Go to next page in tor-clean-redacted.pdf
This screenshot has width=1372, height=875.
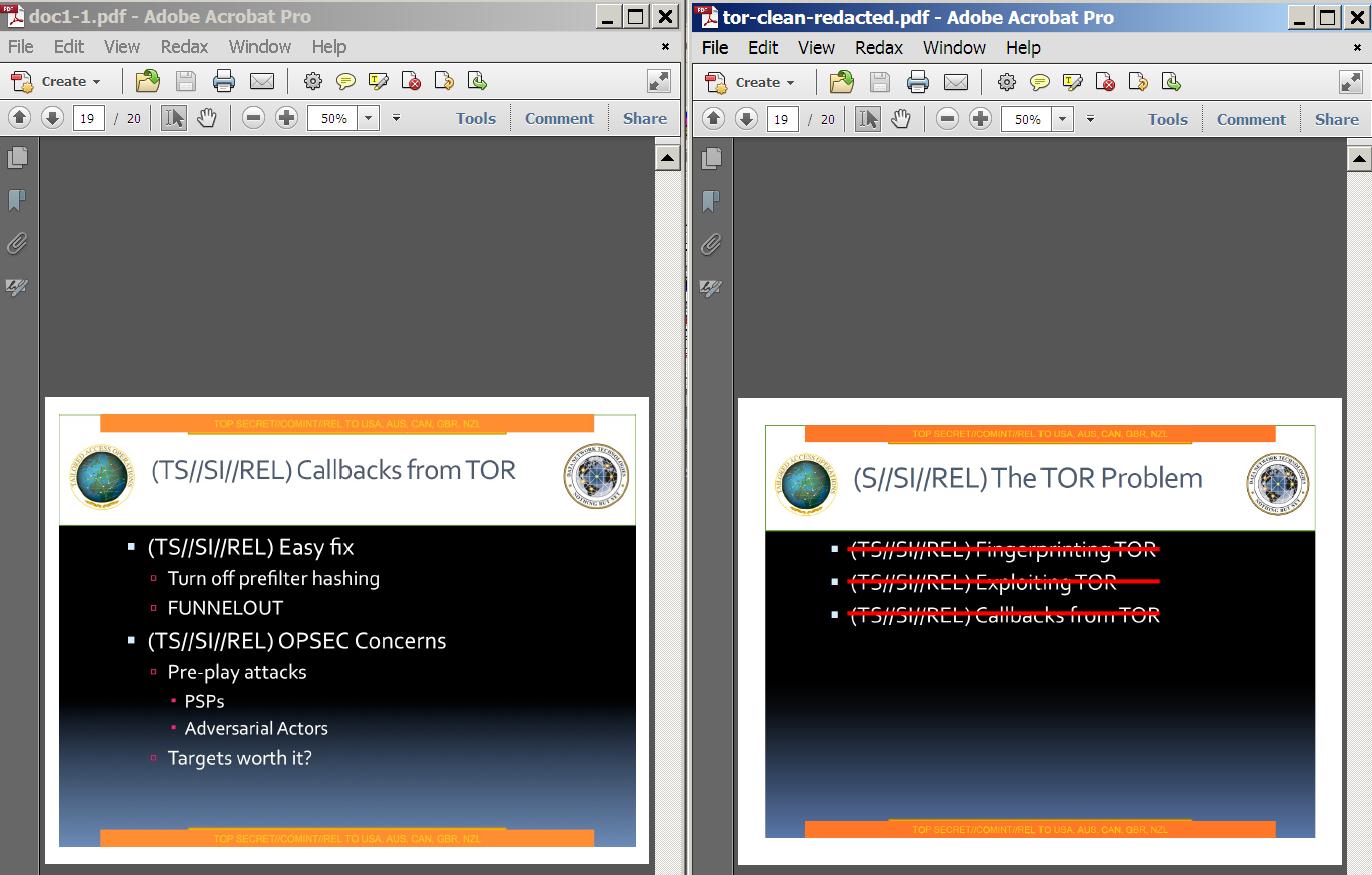pyautogui.click(x=746, y=119)
